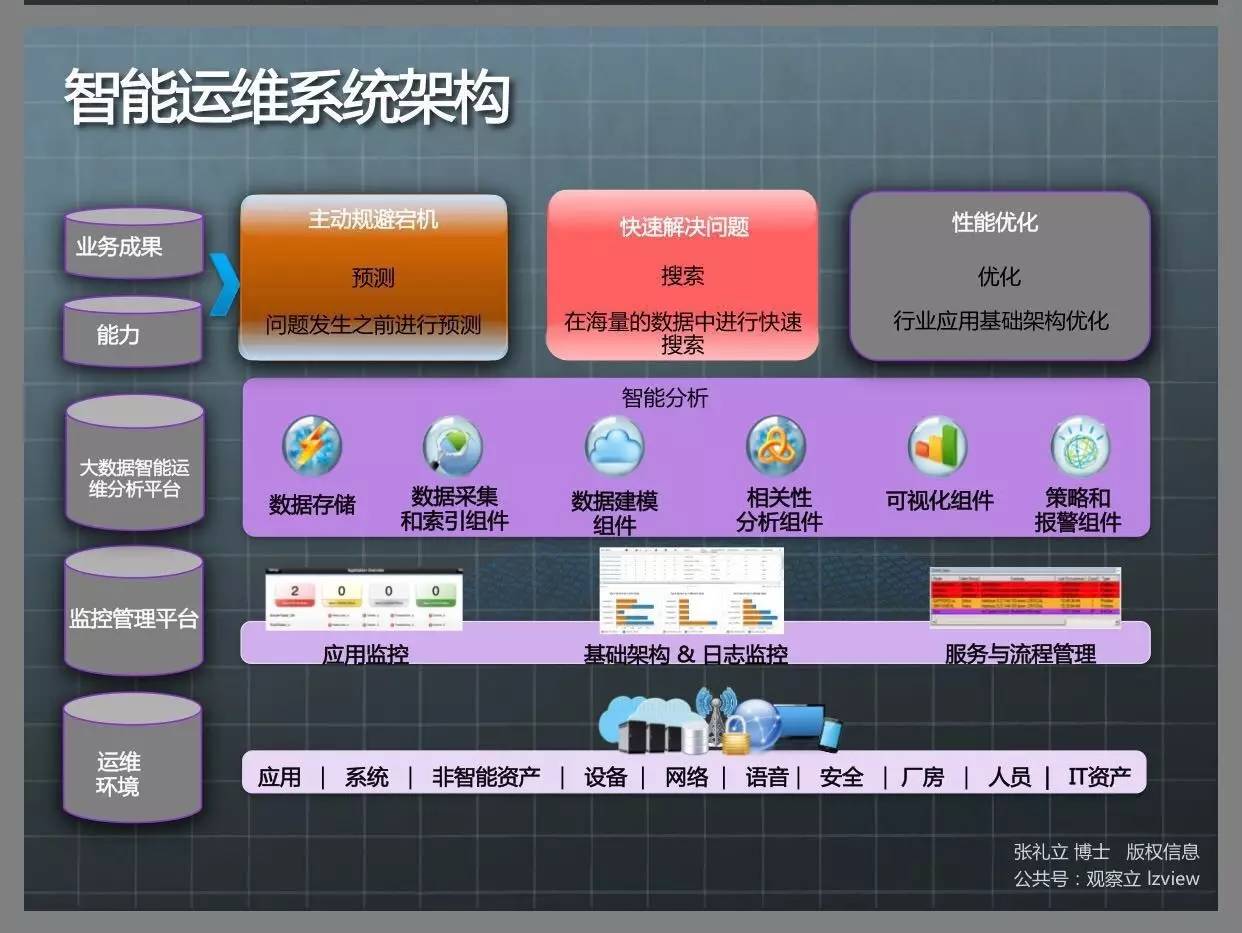Click the 策略和报警组件 globe icon

tap(1079, 446)
